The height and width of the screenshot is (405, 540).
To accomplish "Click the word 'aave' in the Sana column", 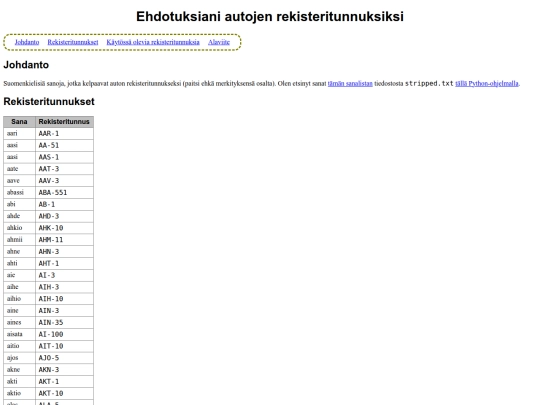I will coord(13,180).
